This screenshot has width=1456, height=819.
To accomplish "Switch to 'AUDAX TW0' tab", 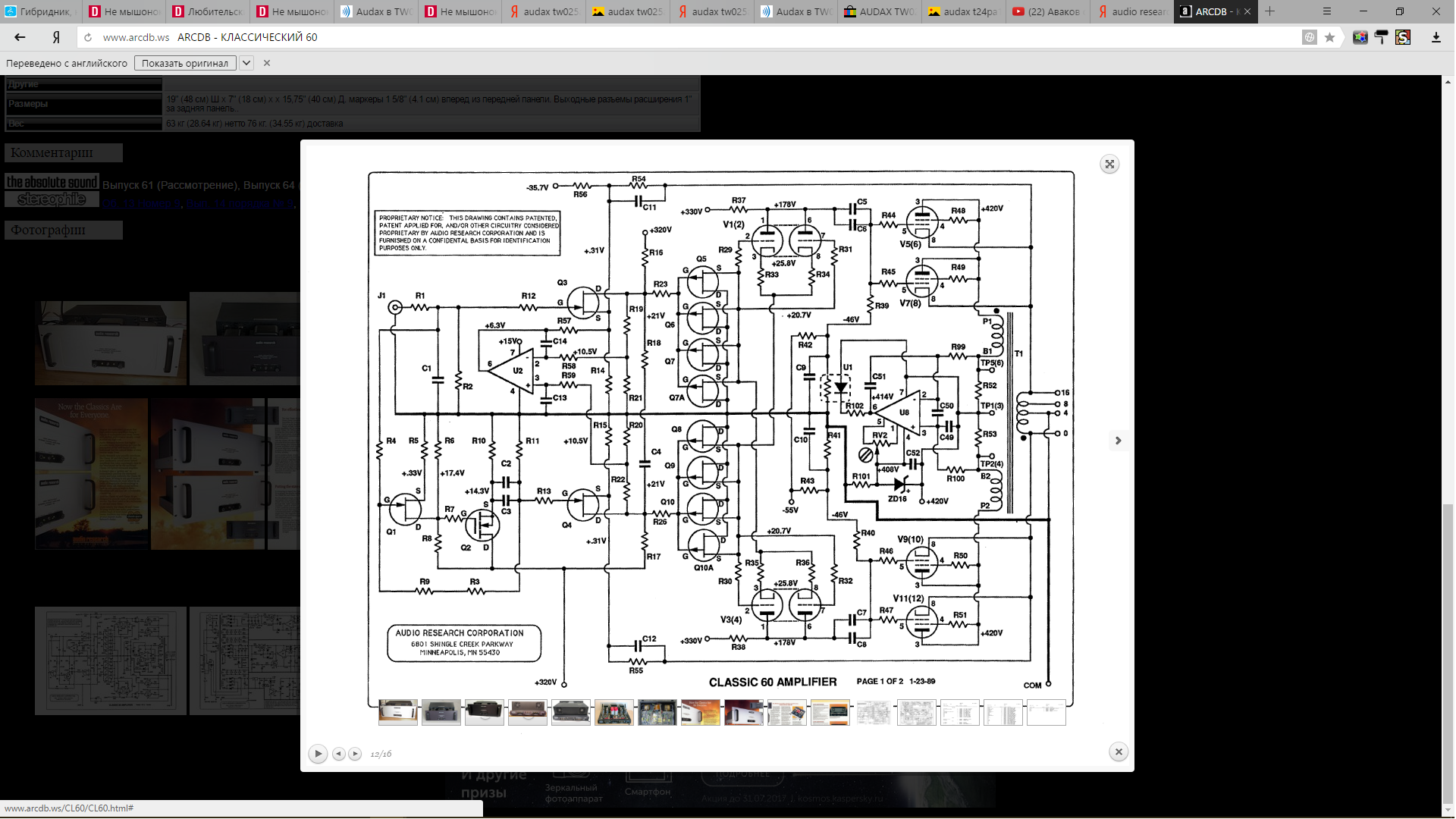I will click(x=879, y=11).
